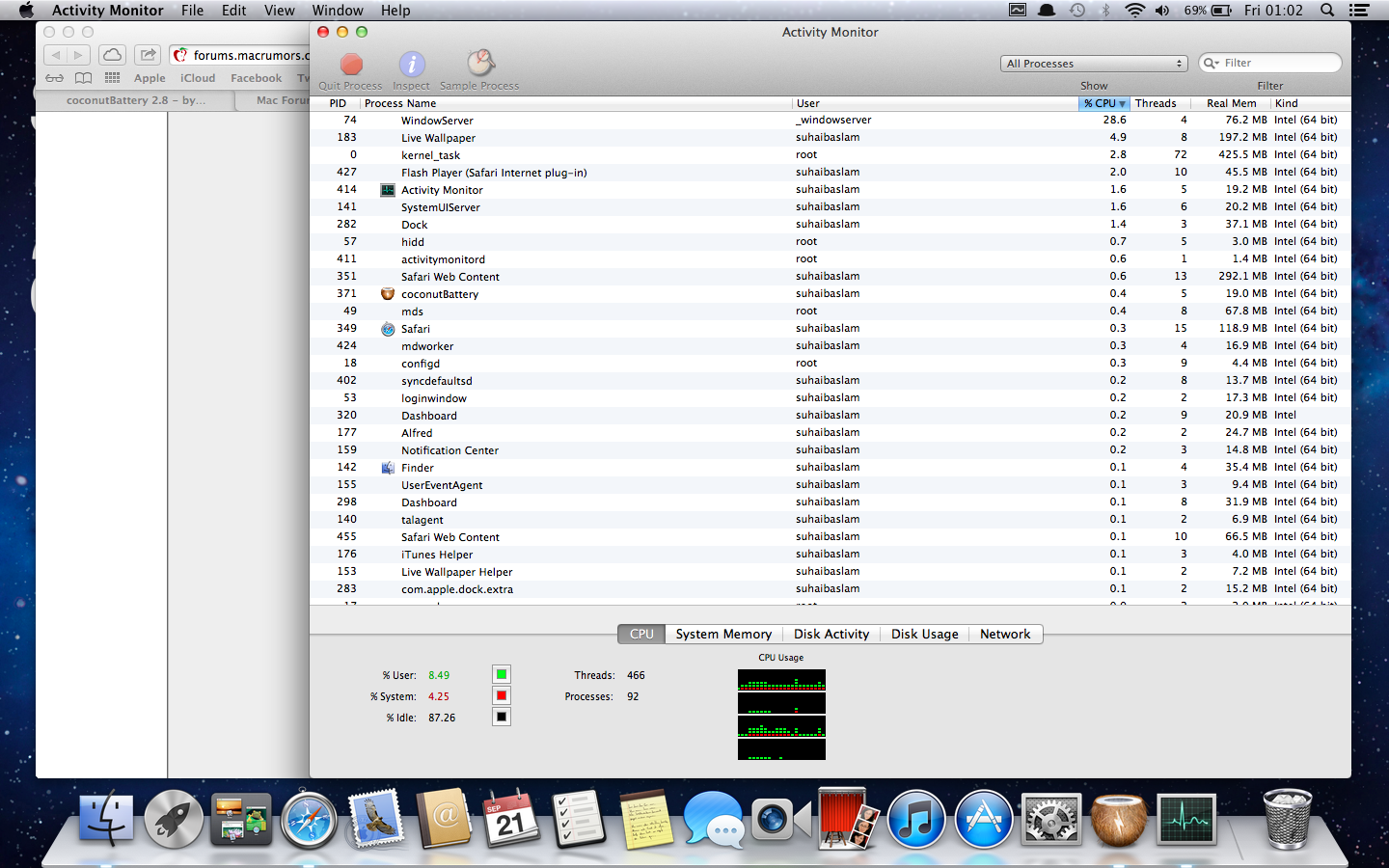Open Photo Booth icon in Dock
The width and height of the screenshot is (1389, 868).
coord(849,819)
